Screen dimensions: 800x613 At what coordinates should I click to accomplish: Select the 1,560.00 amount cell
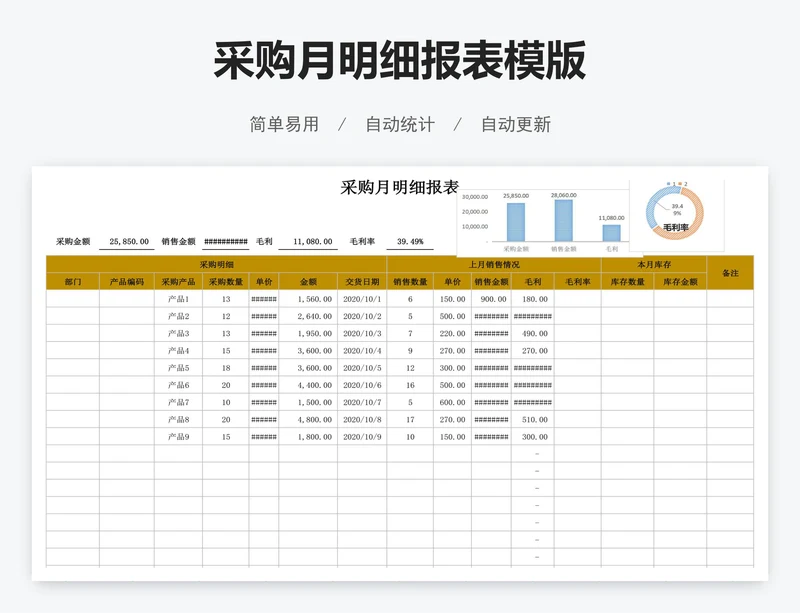tap(308, 299)
